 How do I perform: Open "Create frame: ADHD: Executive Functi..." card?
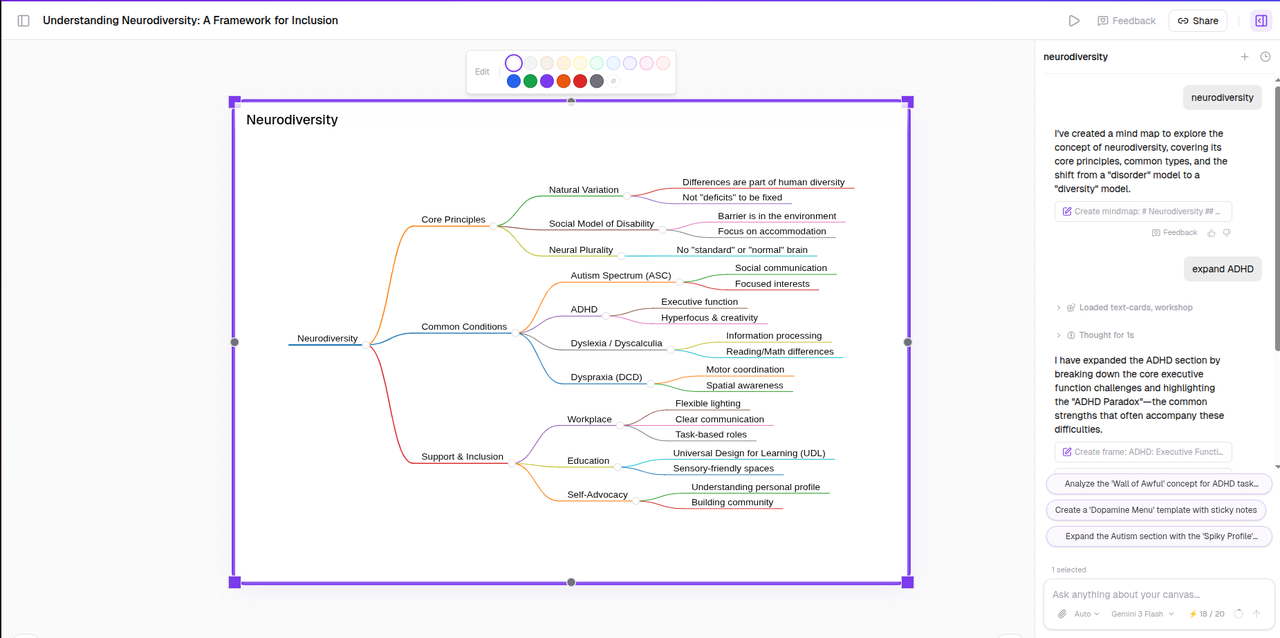[1143, 452]
